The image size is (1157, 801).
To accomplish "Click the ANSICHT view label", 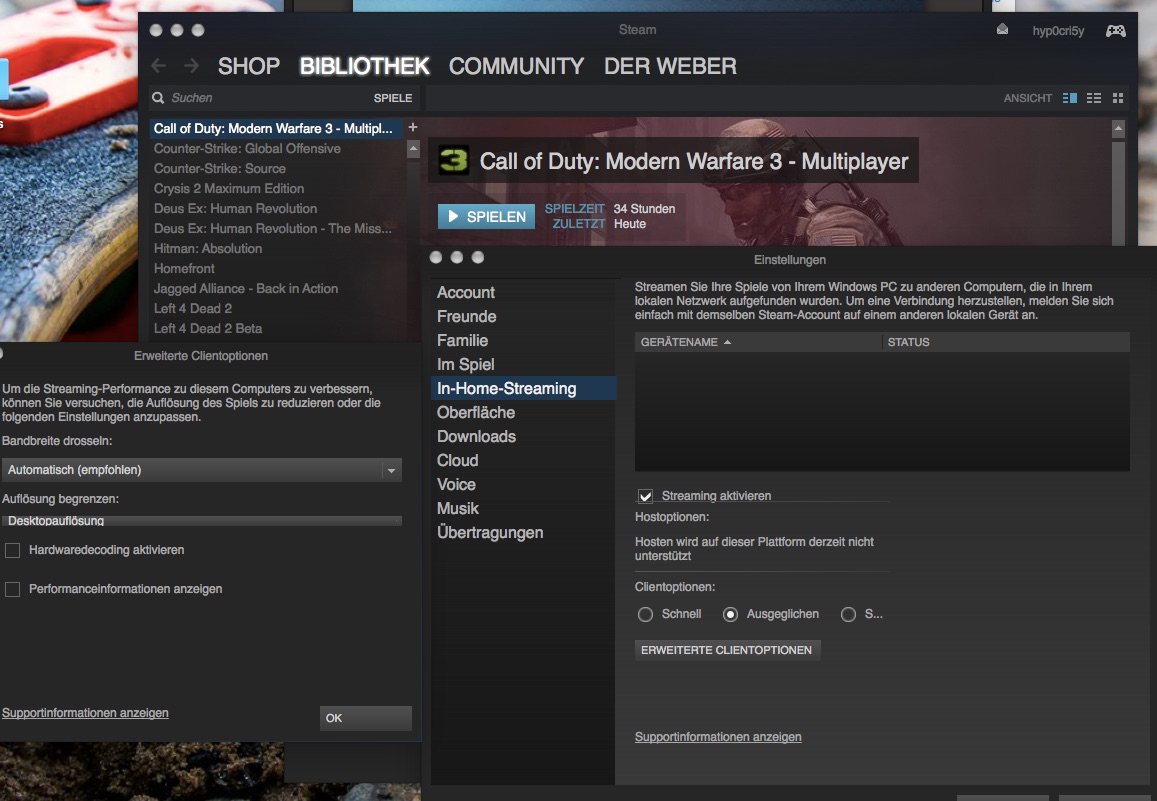I will click(1027, 98).
